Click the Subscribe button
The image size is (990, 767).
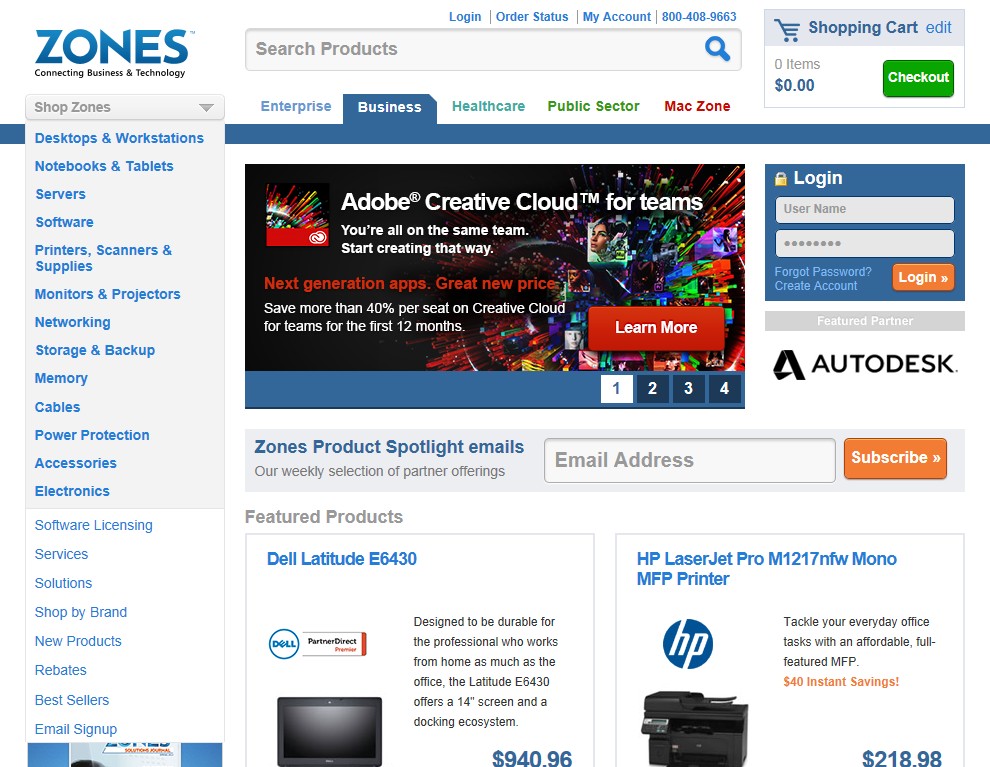point(895,458)
